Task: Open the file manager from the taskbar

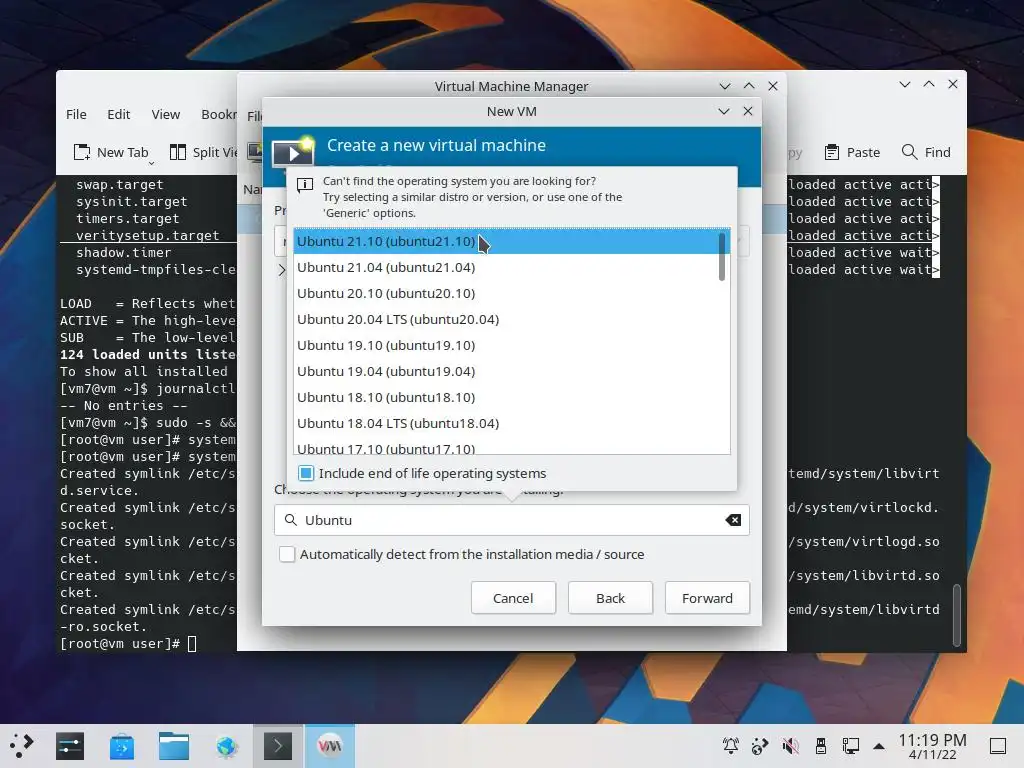Action: click(x=174, y=746)
